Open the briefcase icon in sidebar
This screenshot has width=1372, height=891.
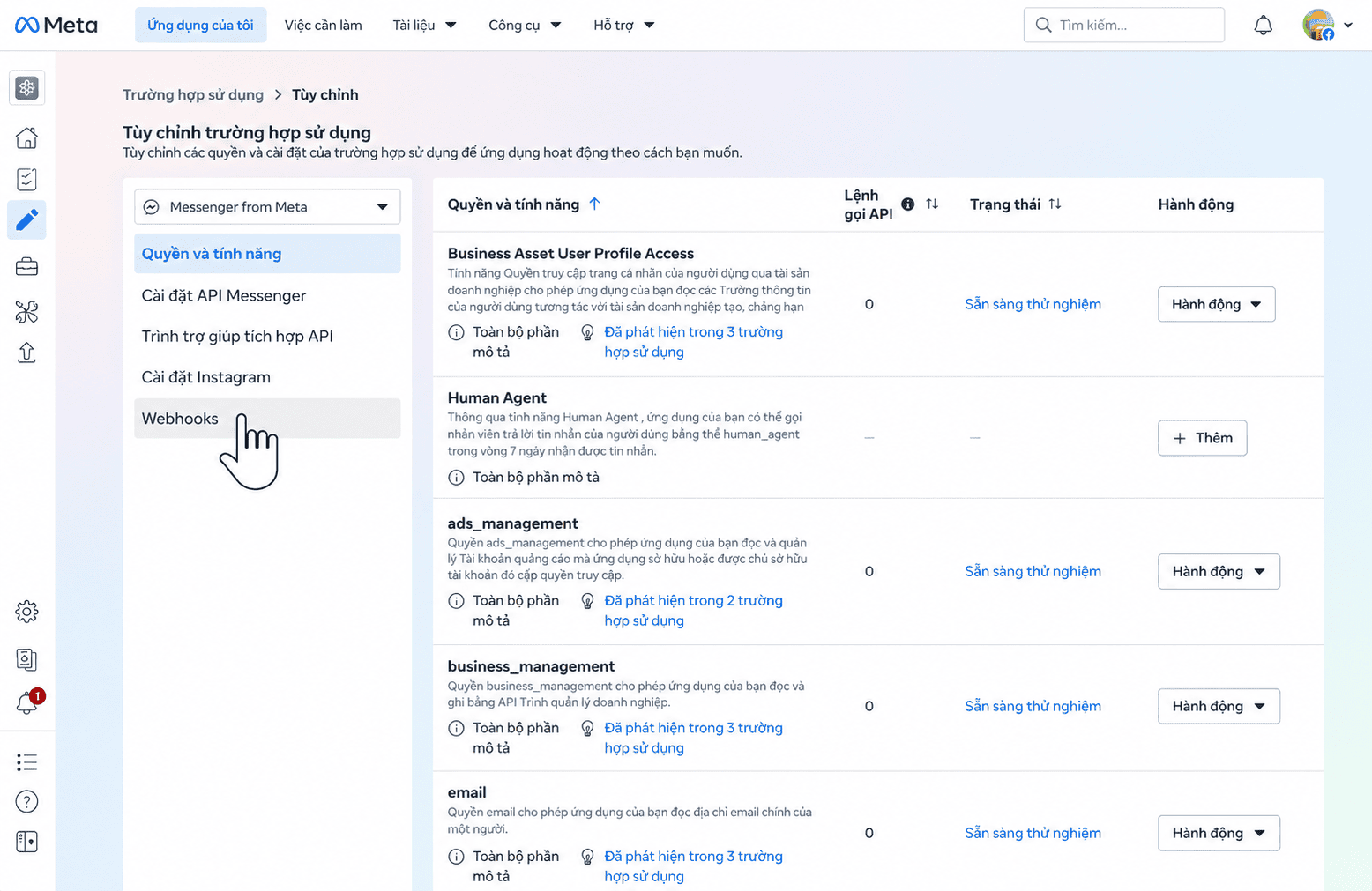tap(26, 266)
